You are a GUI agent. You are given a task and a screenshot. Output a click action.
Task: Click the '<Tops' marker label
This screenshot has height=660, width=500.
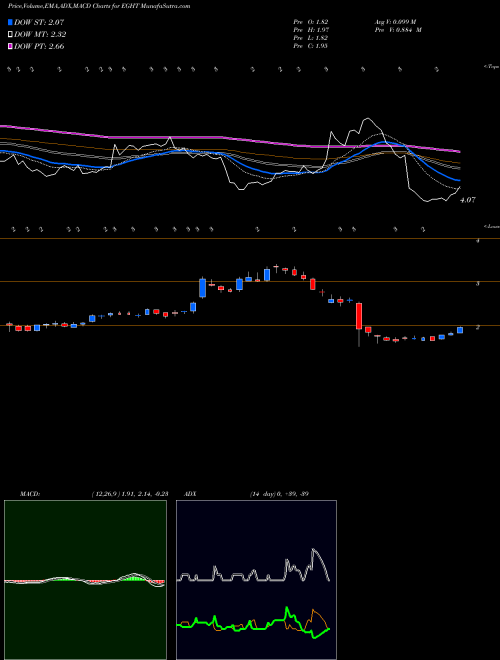491,67
